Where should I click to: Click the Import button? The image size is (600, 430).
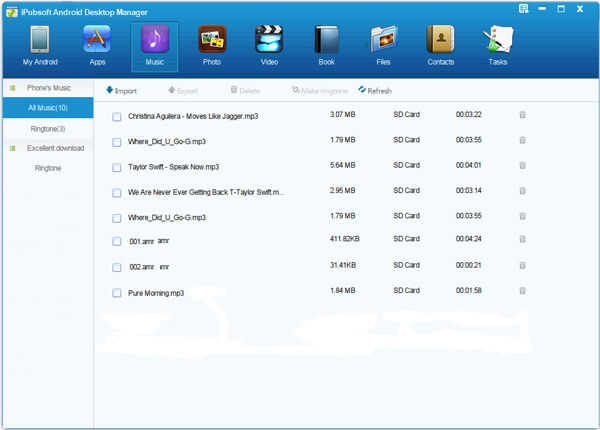pyautogui.click(x=121, y=91)
